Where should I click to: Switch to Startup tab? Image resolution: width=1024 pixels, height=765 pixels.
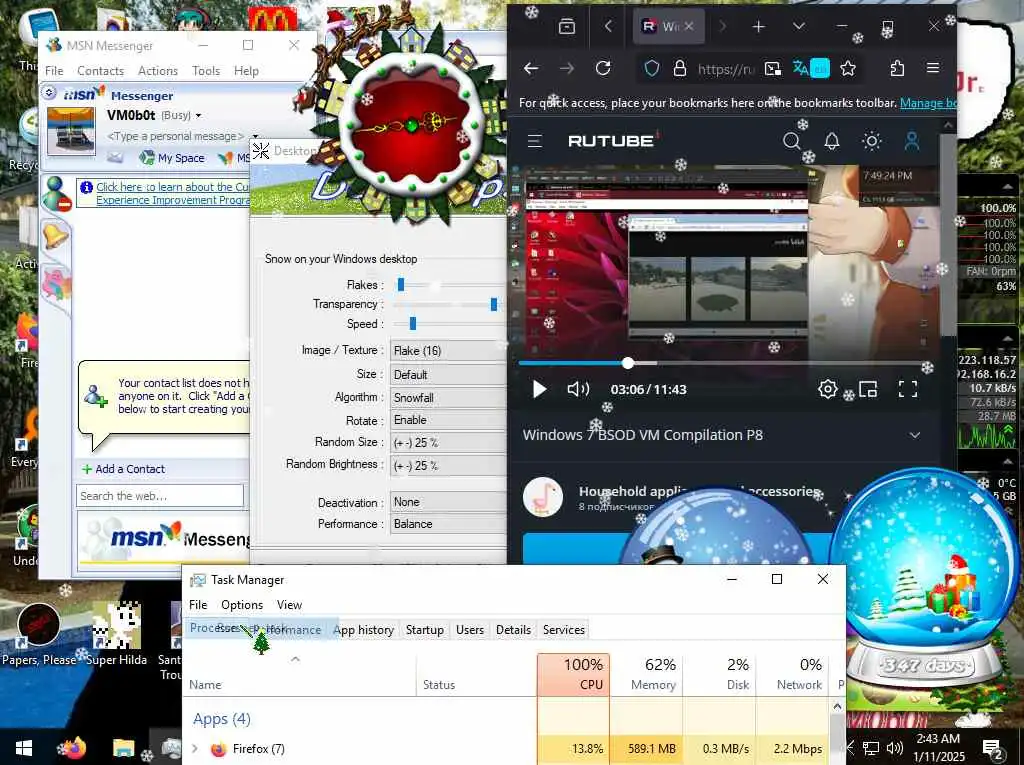(x=424, y=630)
